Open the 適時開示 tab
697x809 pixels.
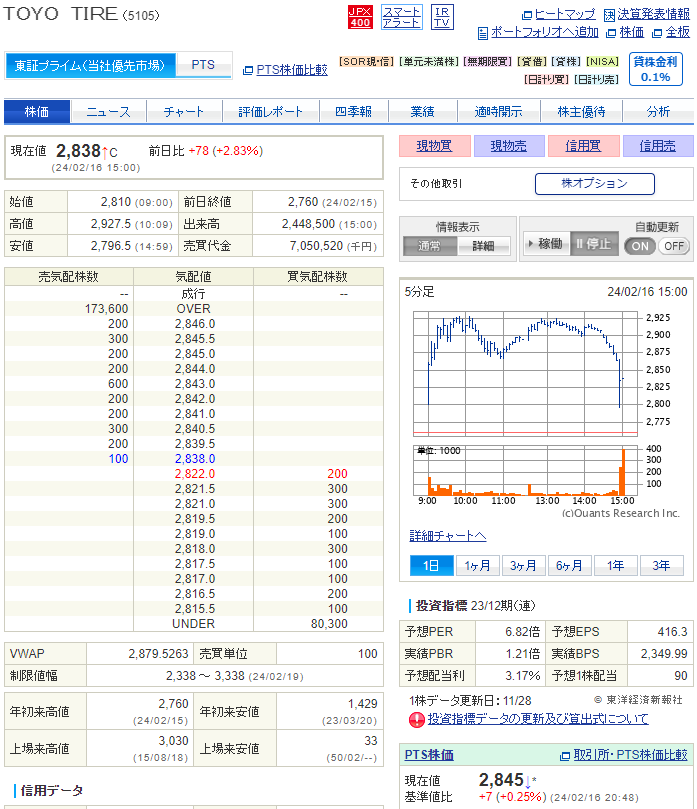tap(498, 111)
